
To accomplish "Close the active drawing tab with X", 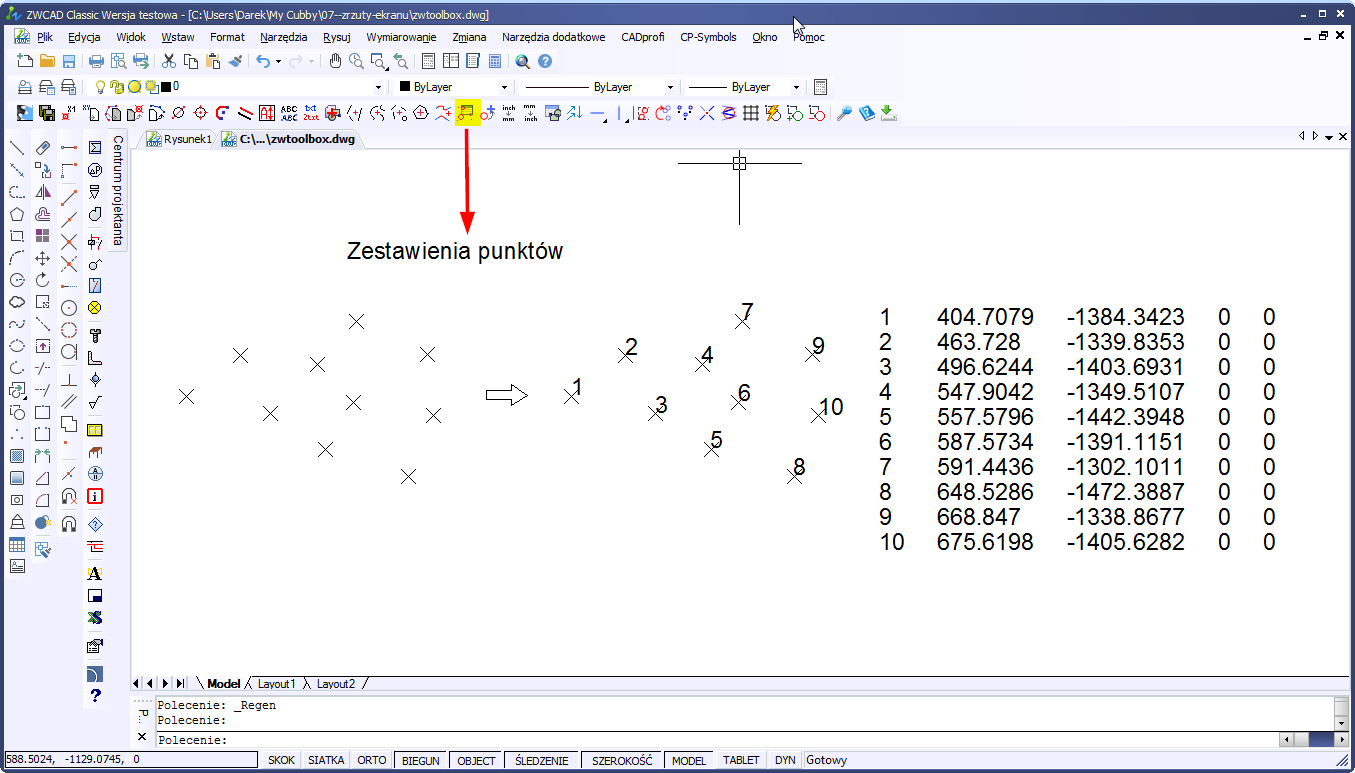I will 1342,138.
